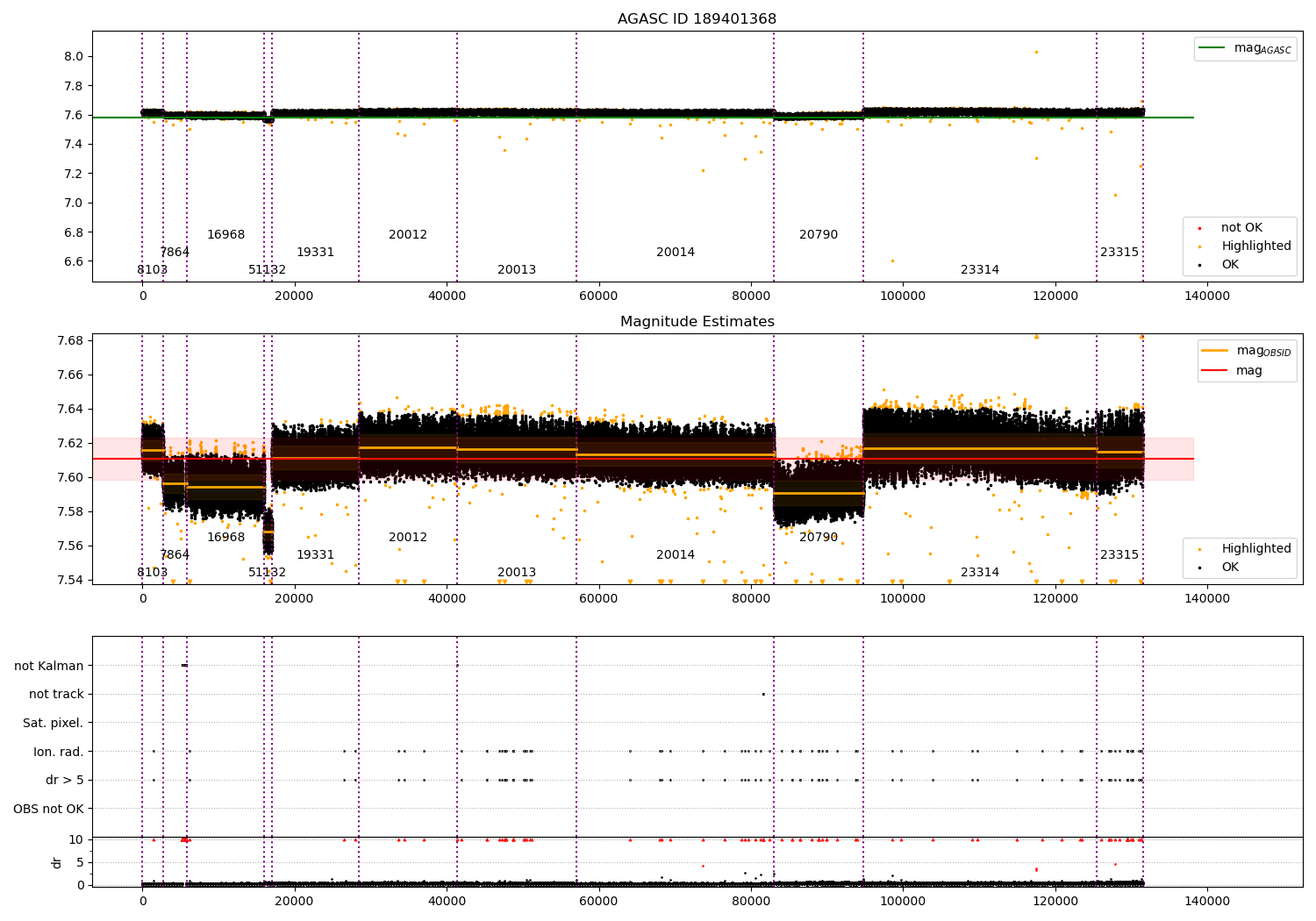
Task: Click OBSID label 20012 in Magnitude Estimates plot
Action: [408, 538]
